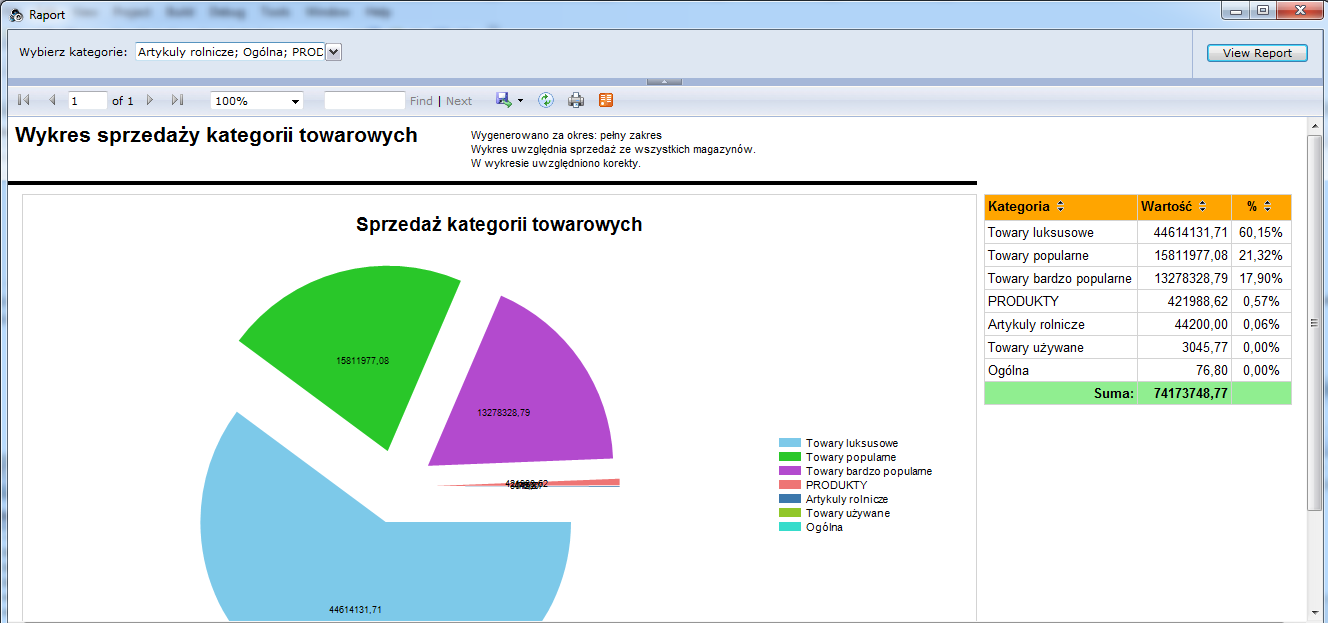Screen dimensions: 1328x623
Task: Collapse the parameters panel splitter
Action: (664, 81)
